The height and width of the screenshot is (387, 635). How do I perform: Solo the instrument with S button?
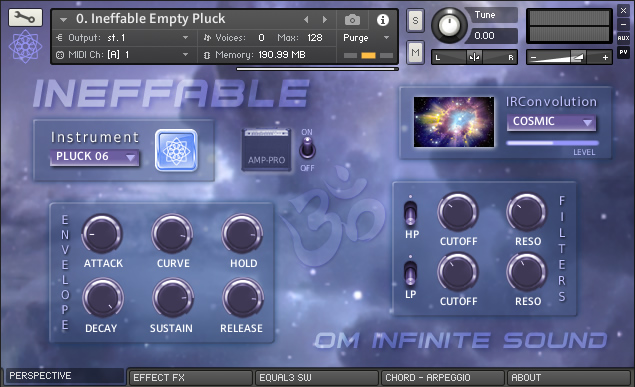(415, 20)
